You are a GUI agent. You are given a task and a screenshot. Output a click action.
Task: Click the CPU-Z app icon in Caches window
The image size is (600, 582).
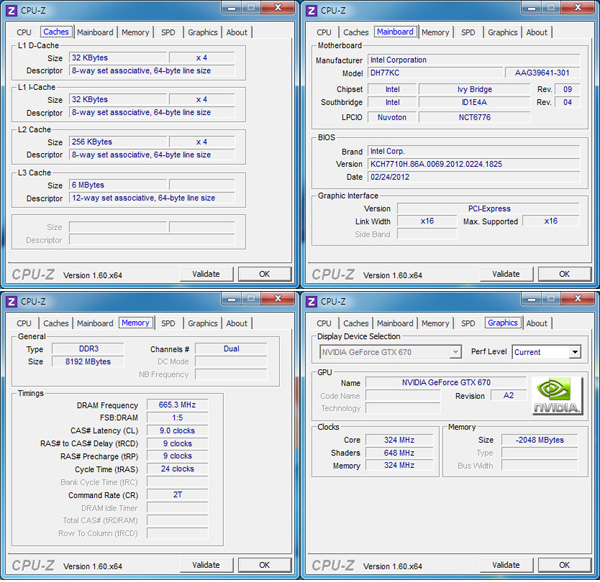11,10
